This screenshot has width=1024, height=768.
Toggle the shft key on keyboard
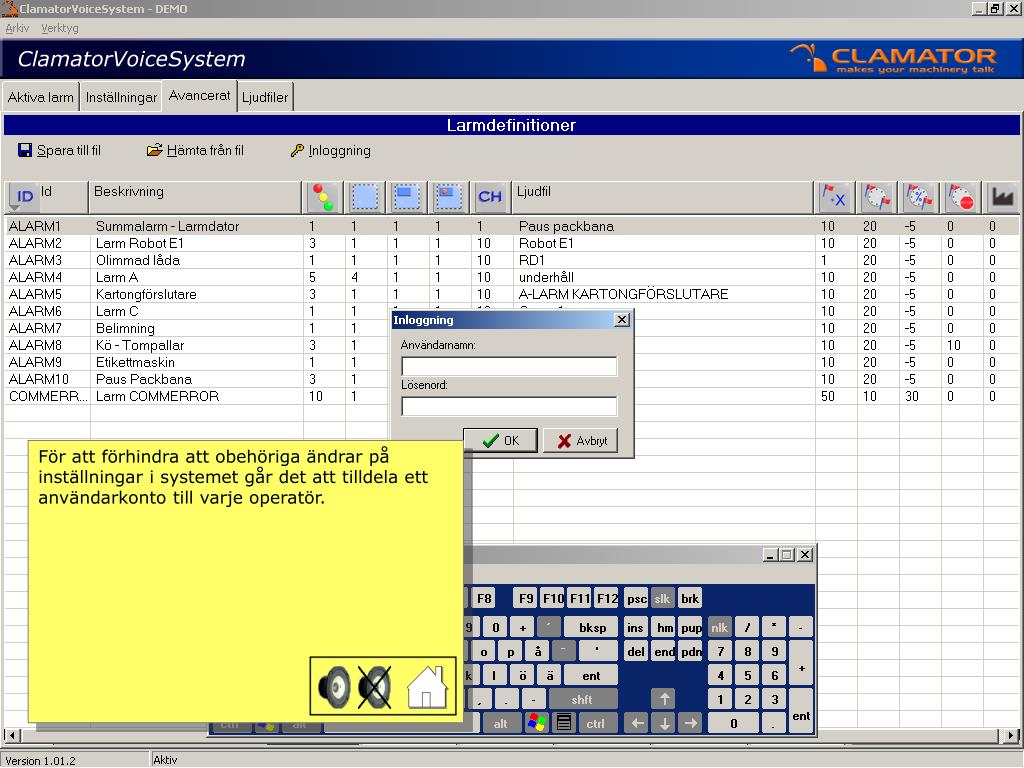[x=582, y=699]
